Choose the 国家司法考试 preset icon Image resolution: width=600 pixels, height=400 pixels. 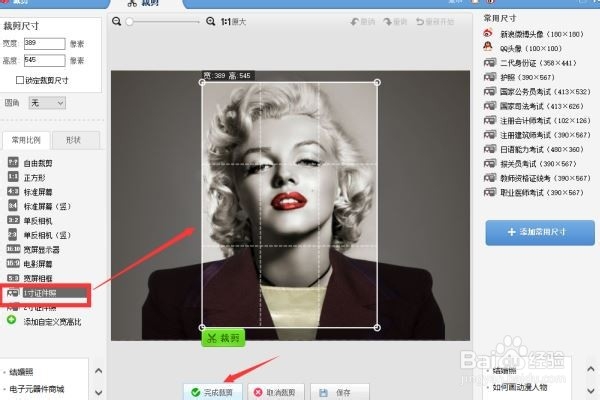coord(490,106)
